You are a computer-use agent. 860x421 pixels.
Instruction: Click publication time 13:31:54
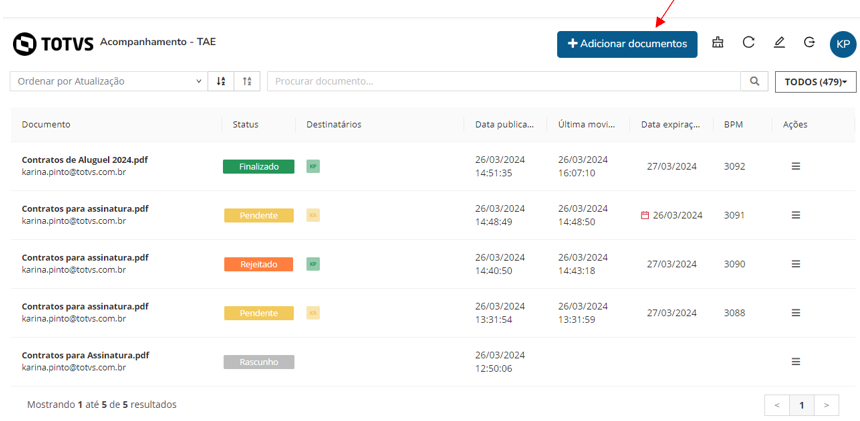click(x=494, y=320)
